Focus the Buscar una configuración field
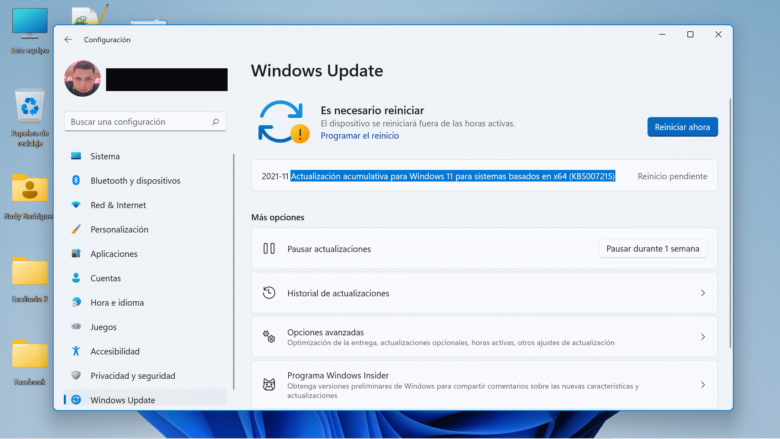 pyautogui.click(x=135, y=122)
